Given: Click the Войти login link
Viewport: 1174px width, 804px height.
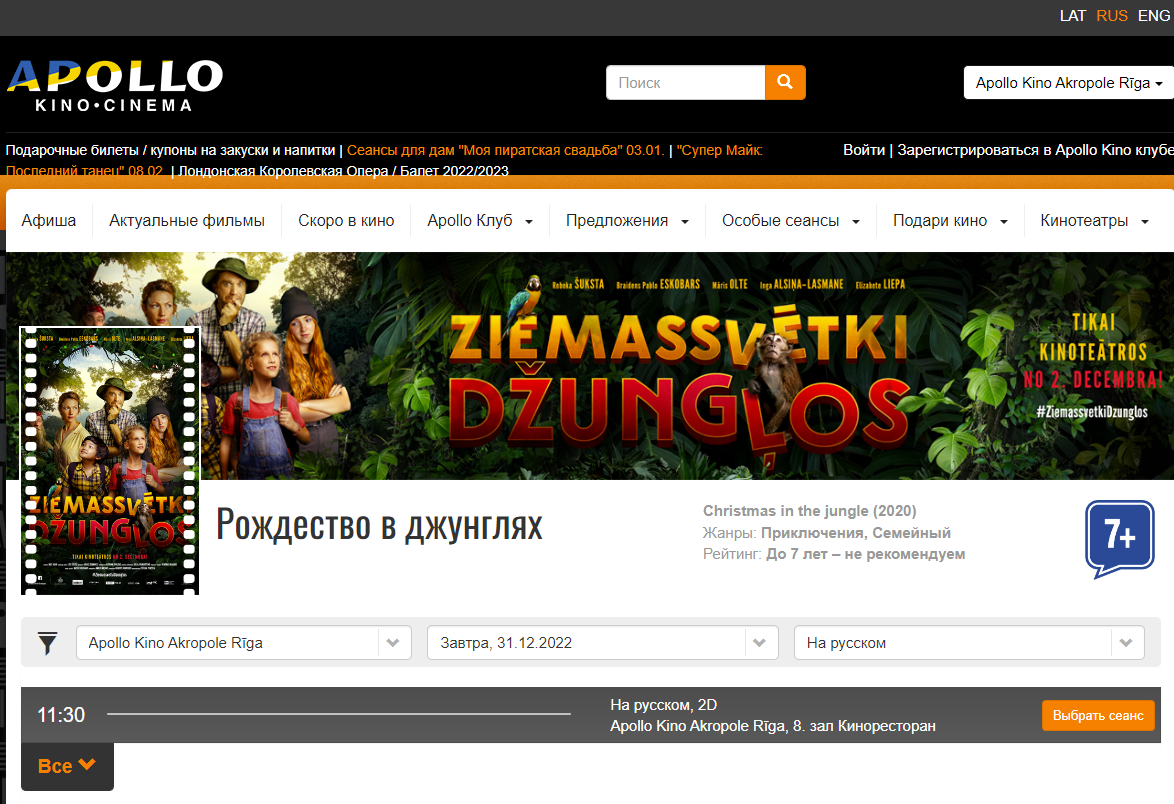Looking at the screenshot, I should pos(863,150).
